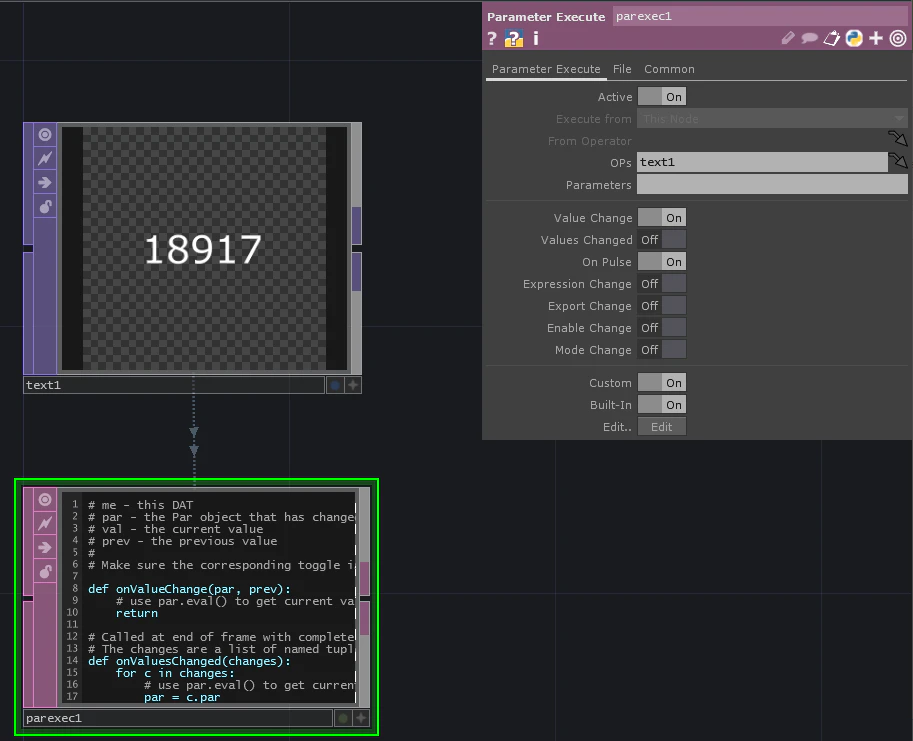This screenshot has height=741, width=913.
Task: Click the tag icon in parameter header
Action: (831, 38)
